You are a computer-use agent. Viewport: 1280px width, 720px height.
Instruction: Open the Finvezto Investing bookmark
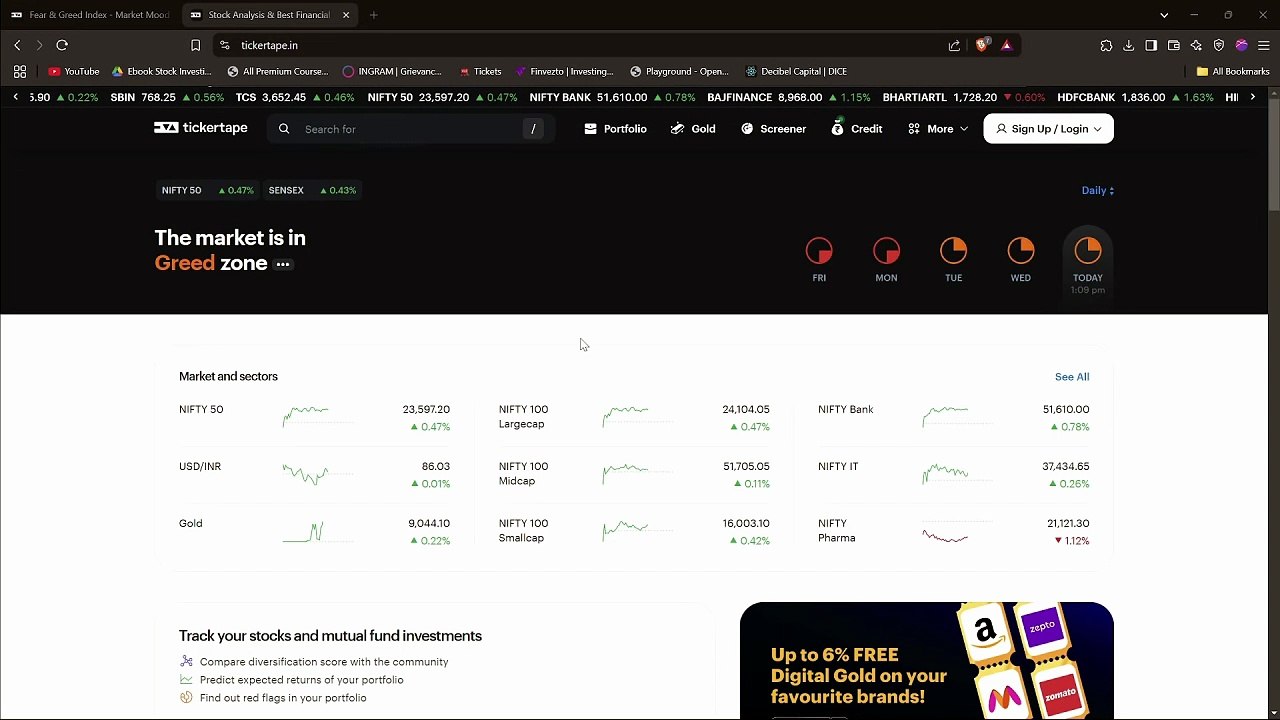pos(565,72)
